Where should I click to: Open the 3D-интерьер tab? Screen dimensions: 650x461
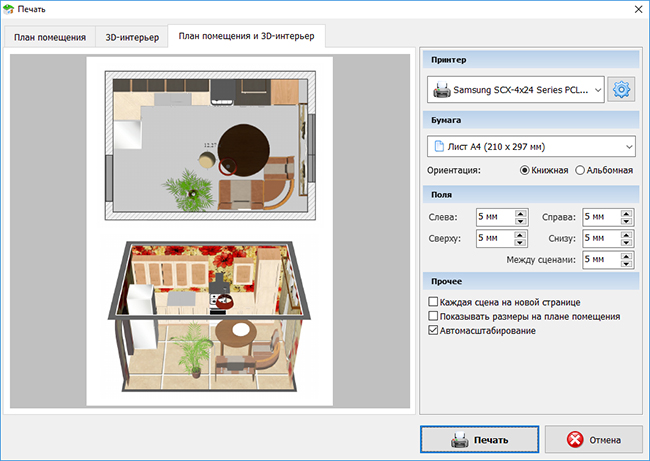pyautogui.click(x=132, y=37)
